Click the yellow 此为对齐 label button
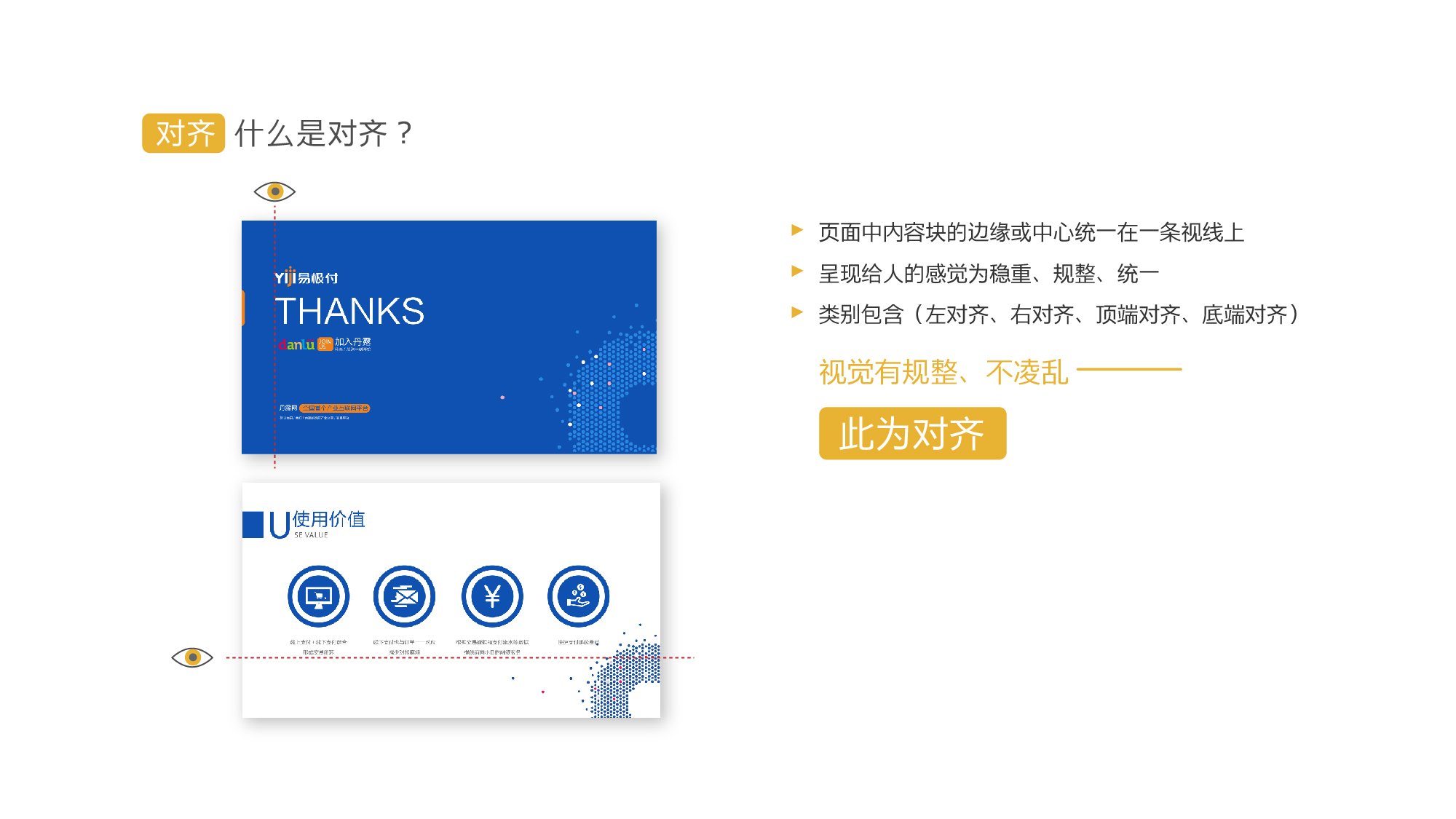This screenshot has width=1456, height=819. coord(912,433)
